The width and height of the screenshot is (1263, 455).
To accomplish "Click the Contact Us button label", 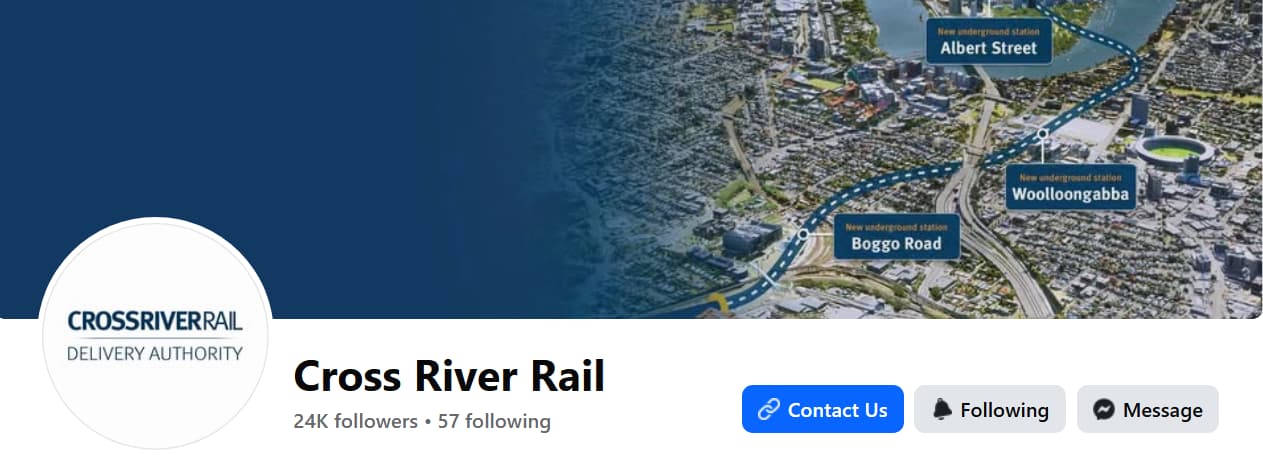I will coord(838,410).
